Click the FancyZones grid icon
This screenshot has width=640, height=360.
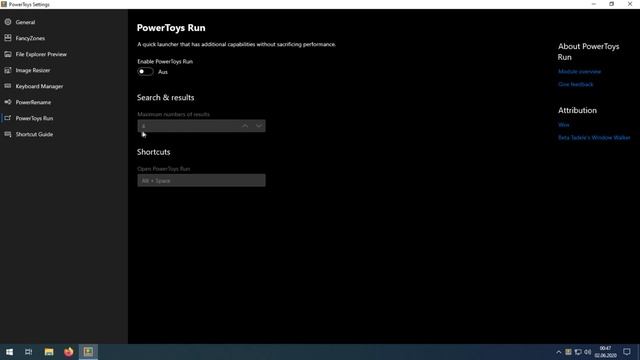point(8,38)
